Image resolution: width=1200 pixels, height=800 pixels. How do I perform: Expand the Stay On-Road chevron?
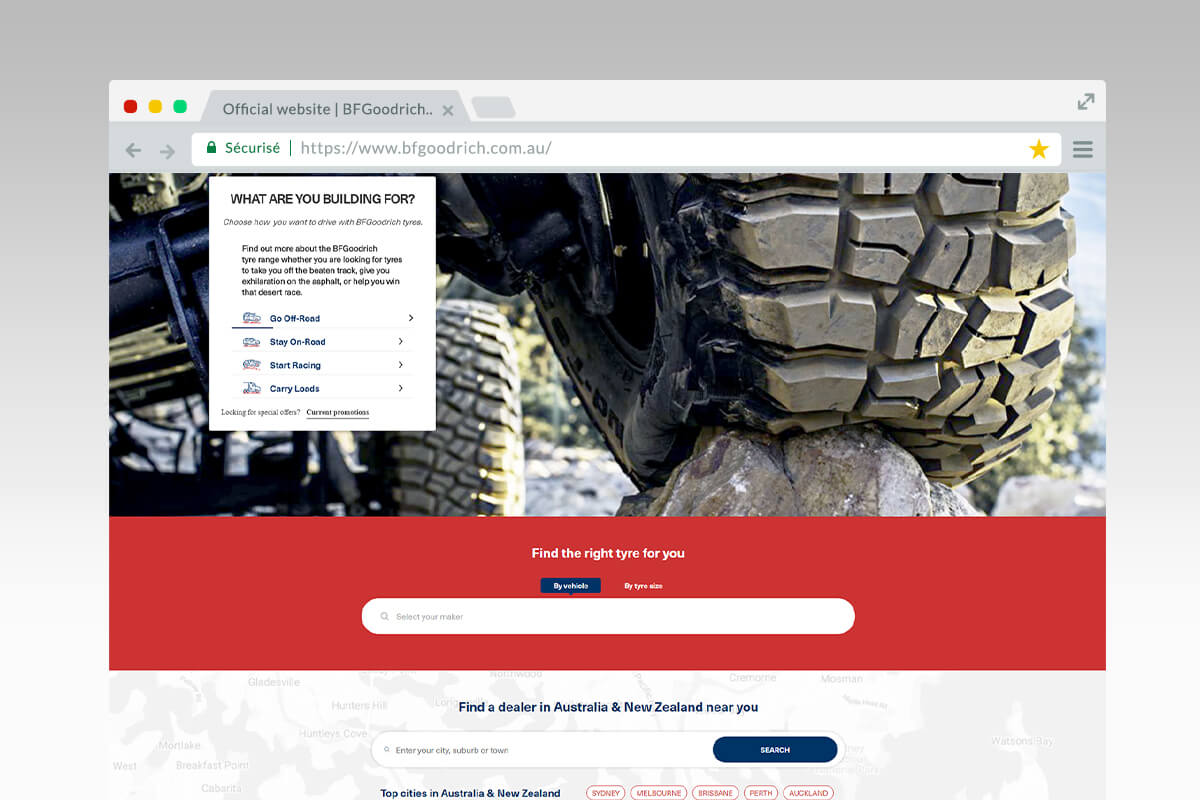[401, 341]
